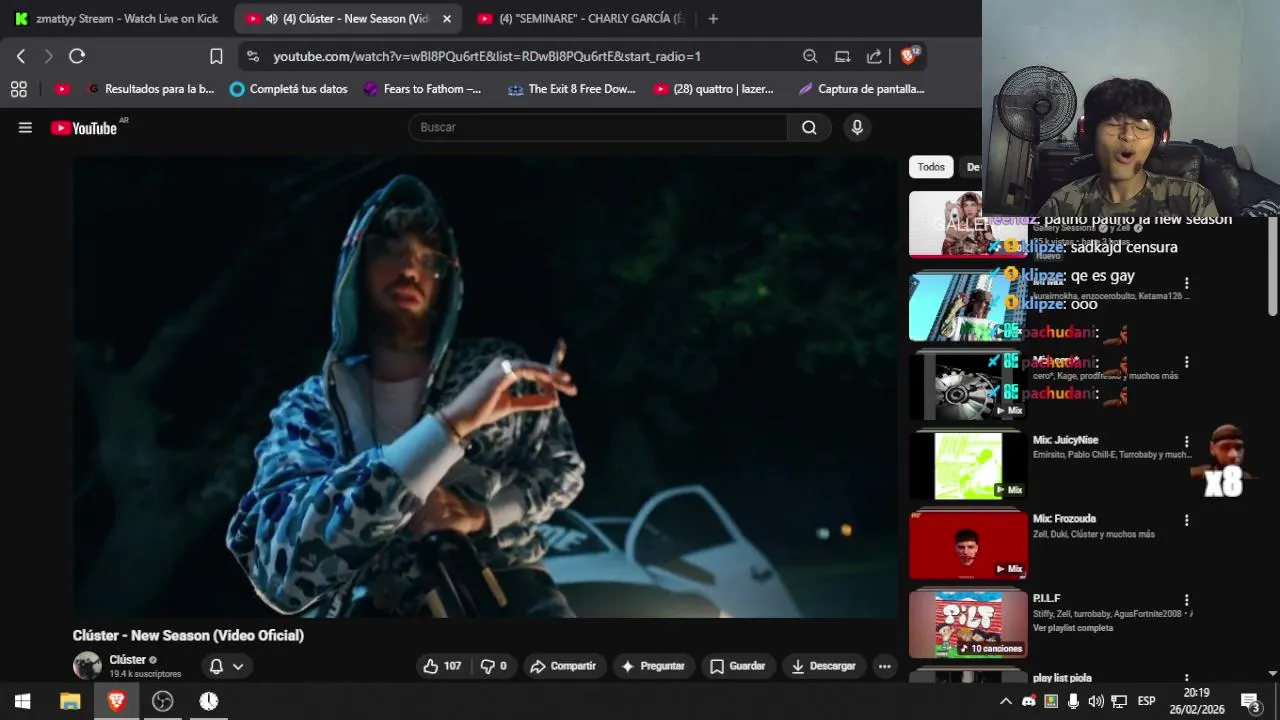The width and height of the screenshot is (1280, 720).
Task: Open the Brave Shields lion icon
Action: [909, 57]
